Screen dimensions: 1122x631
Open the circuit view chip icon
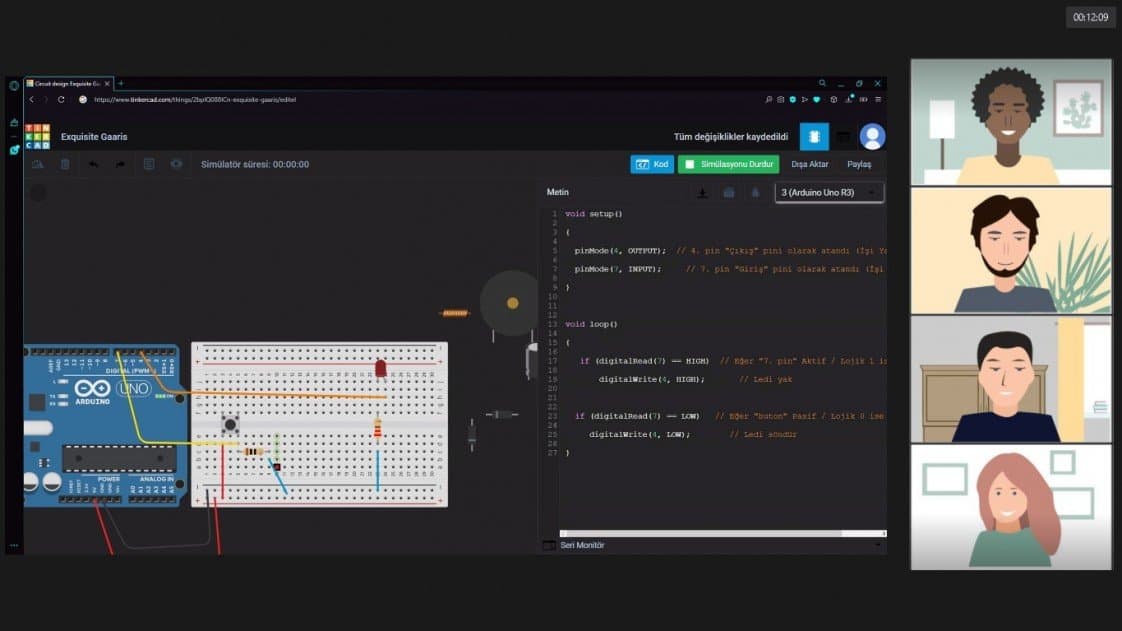(x=814, y=137)
